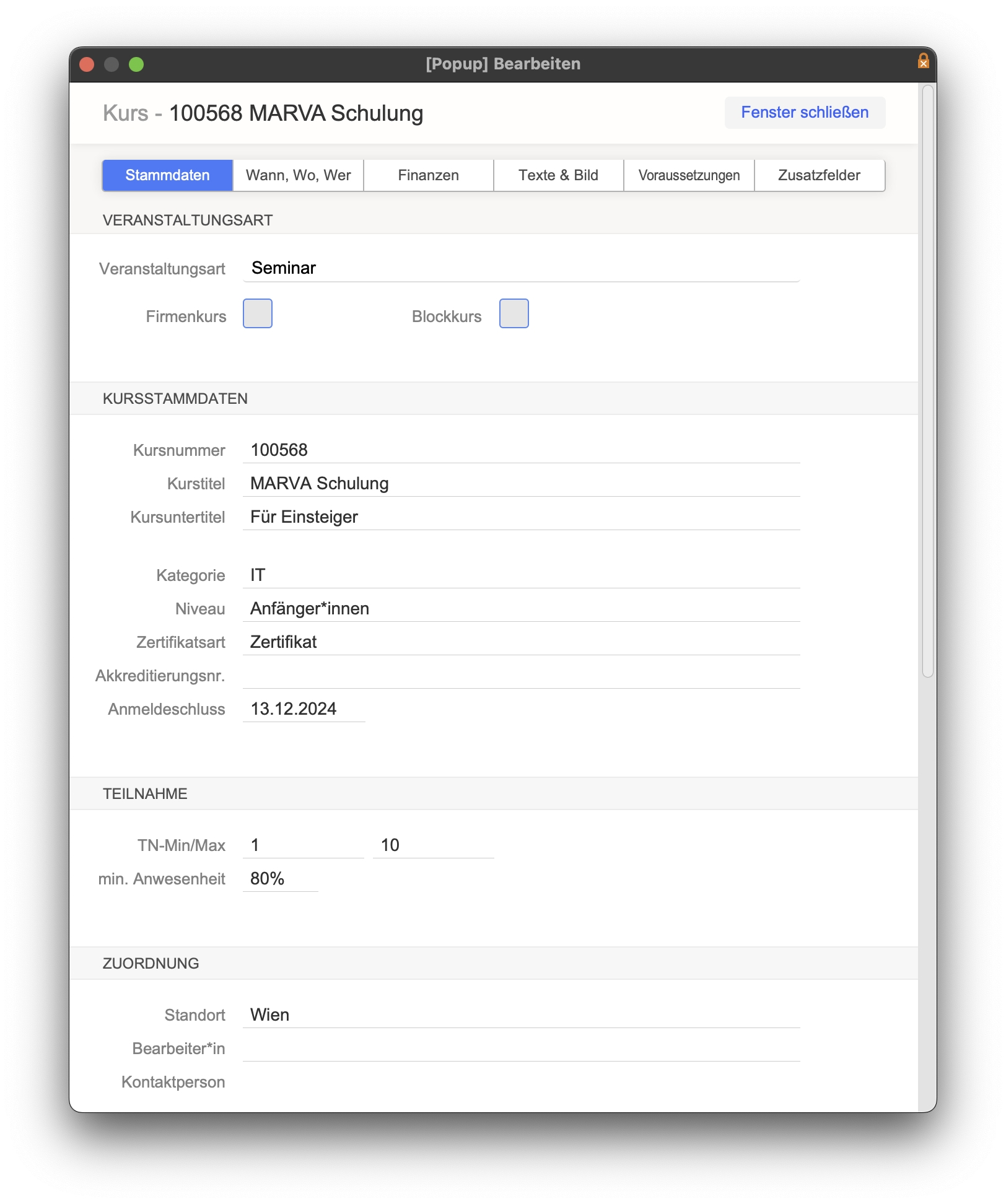Image resolution: width=1006 pixels, height=1204 pixels.
Task: Open the Zertifikatsart dropdown
Action: pyautogui.click(x=520, y=642)
